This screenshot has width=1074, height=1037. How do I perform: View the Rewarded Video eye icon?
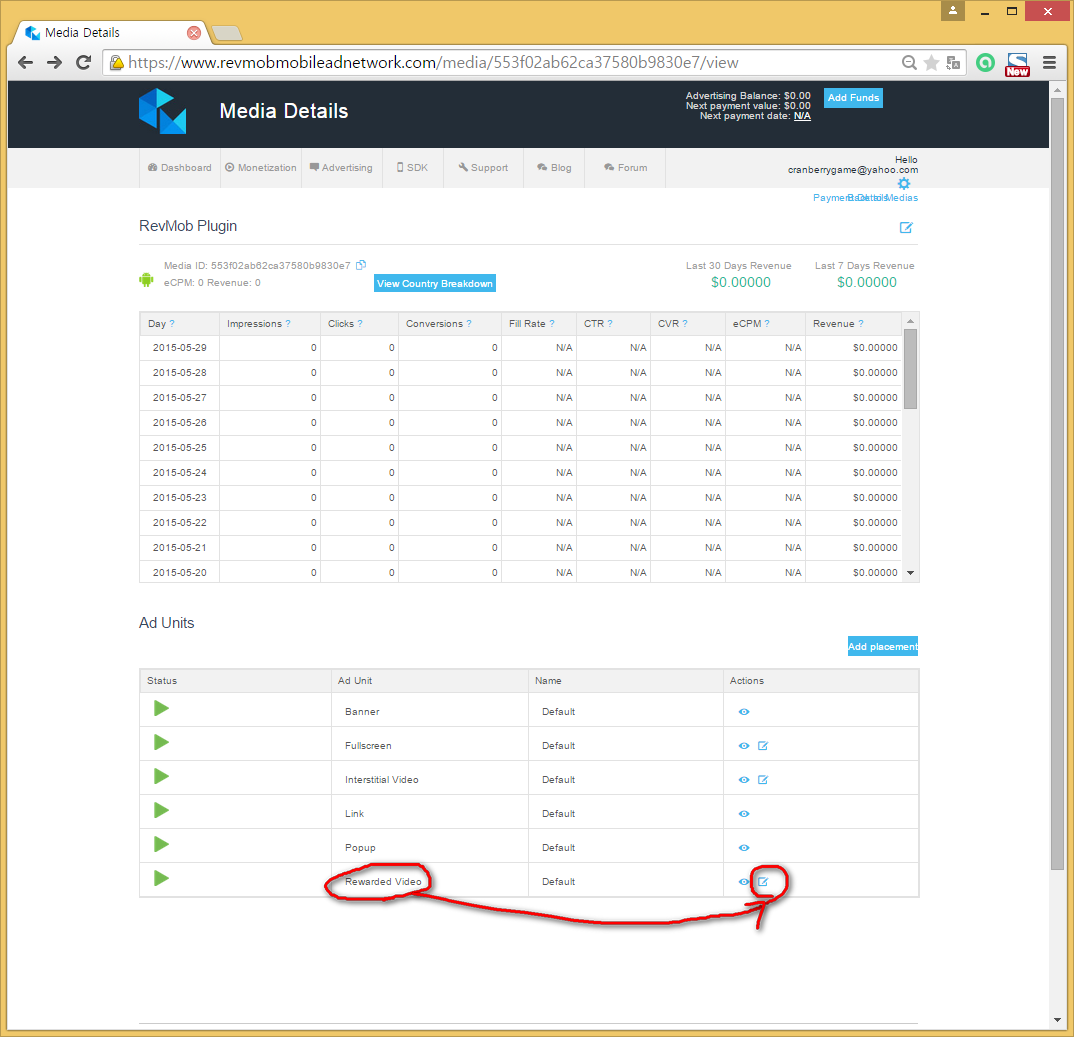coord(744,882)
